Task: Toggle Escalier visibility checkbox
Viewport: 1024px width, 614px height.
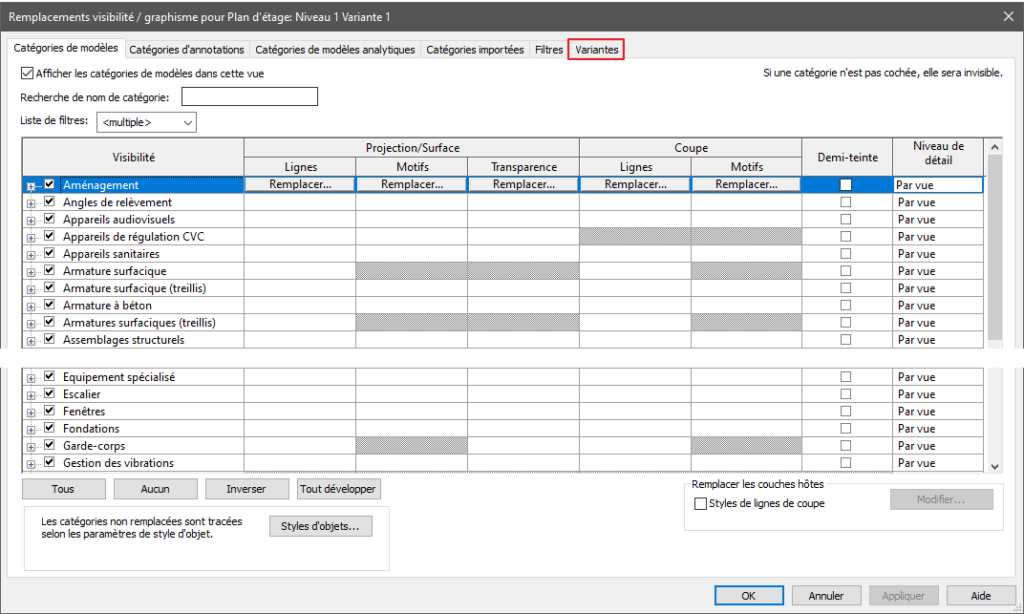Action: coord(49,394)
